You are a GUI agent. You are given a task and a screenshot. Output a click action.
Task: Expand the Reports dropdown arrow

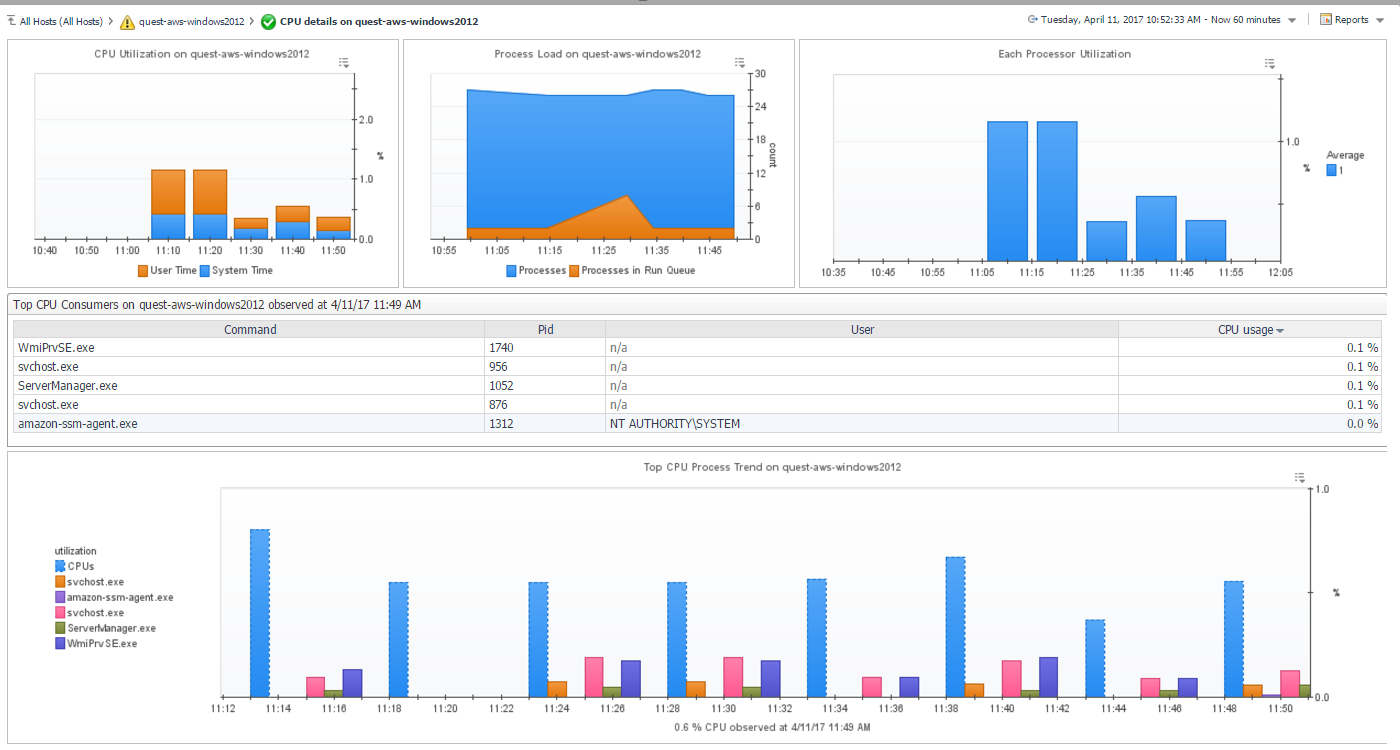1381,20
